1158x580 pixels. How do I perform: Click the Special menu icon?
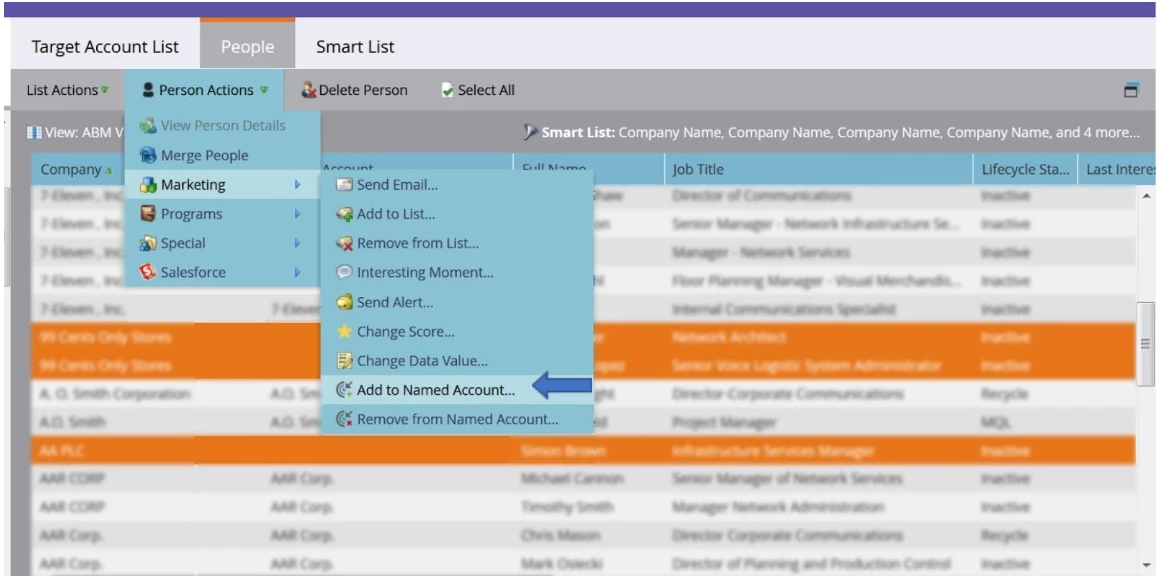148,243
